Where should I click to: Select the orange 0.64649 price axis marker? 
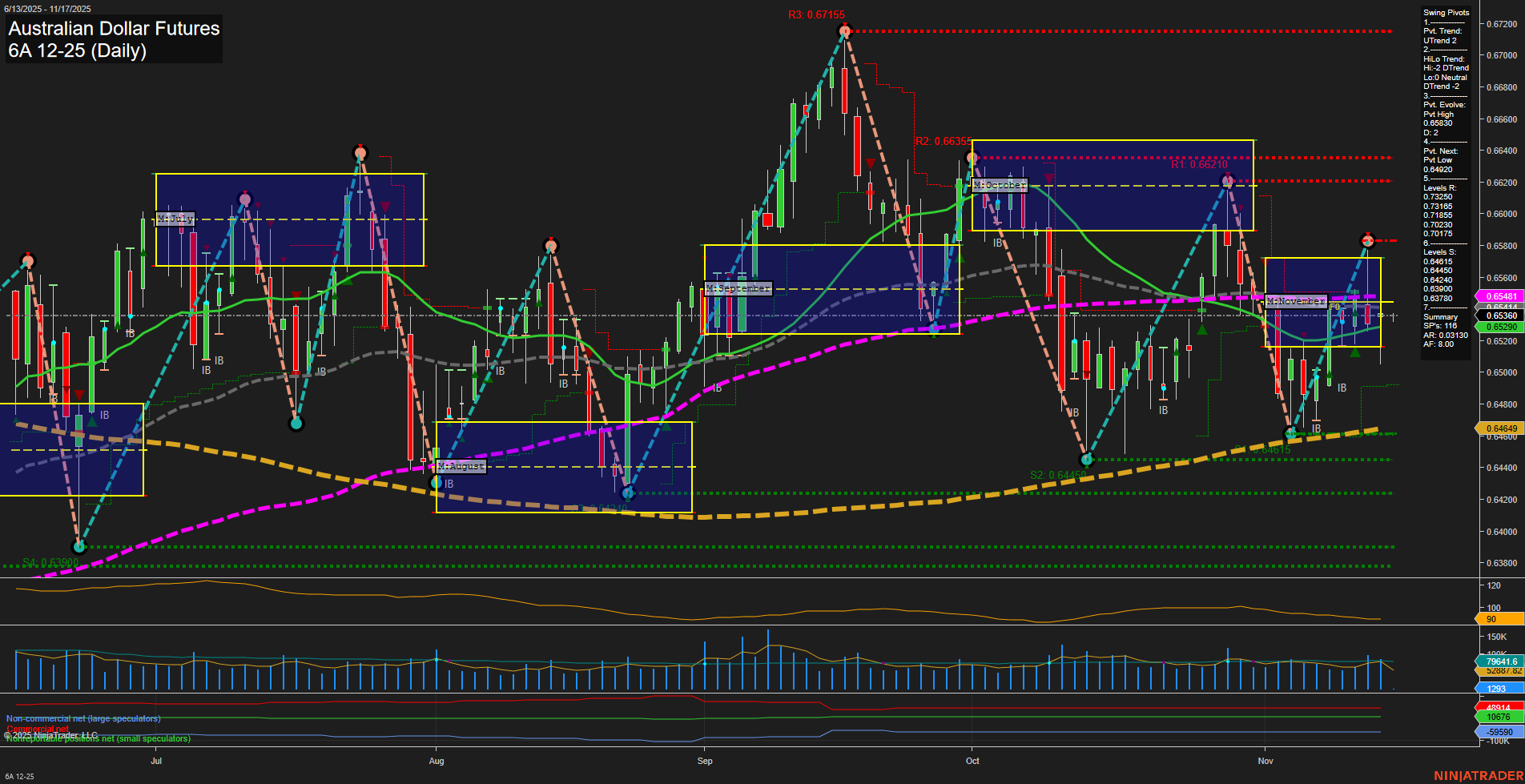(x=1499, y=428)
